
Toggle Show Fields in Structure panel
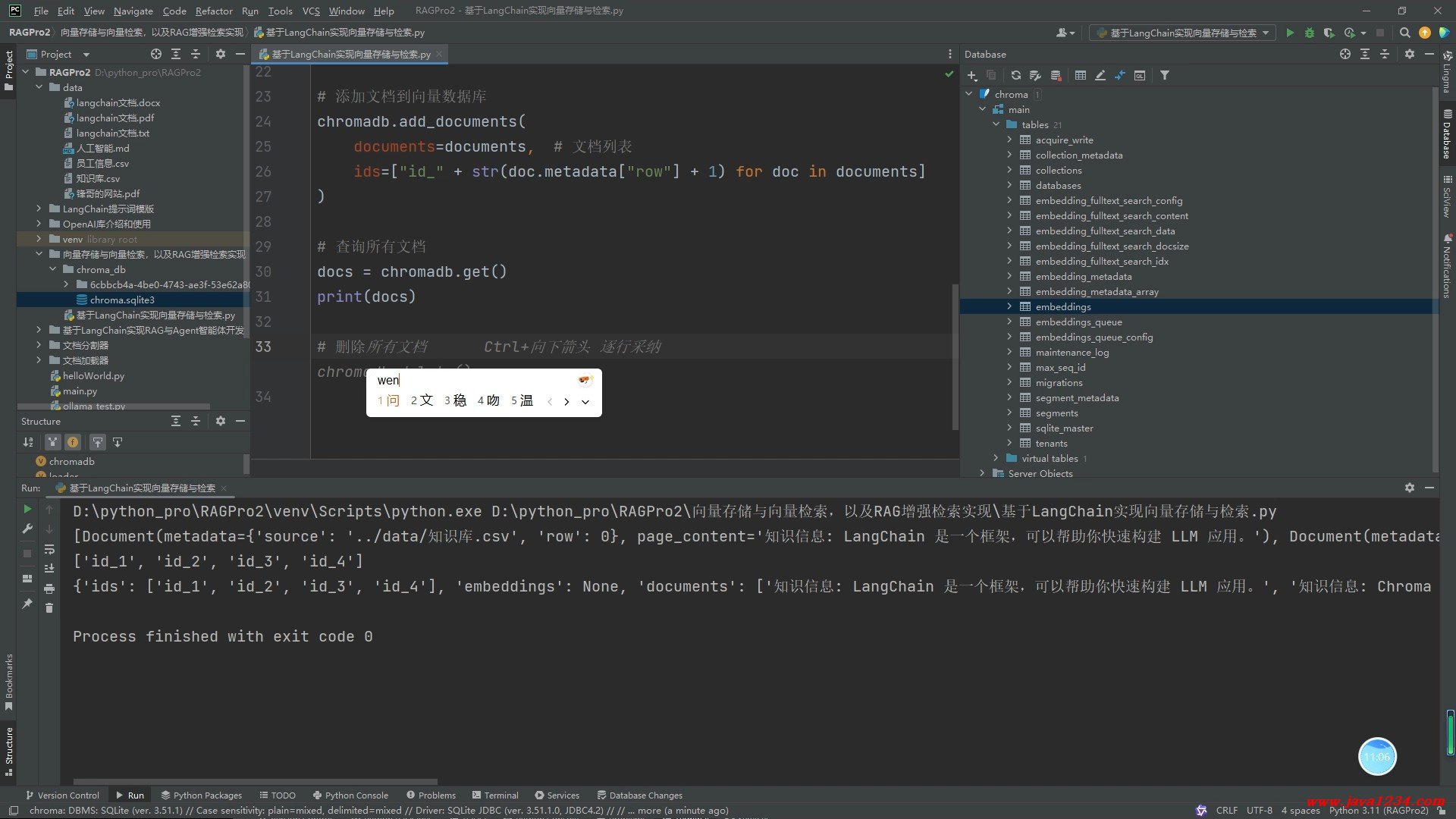pyautogui.click(x=73, y=442)
